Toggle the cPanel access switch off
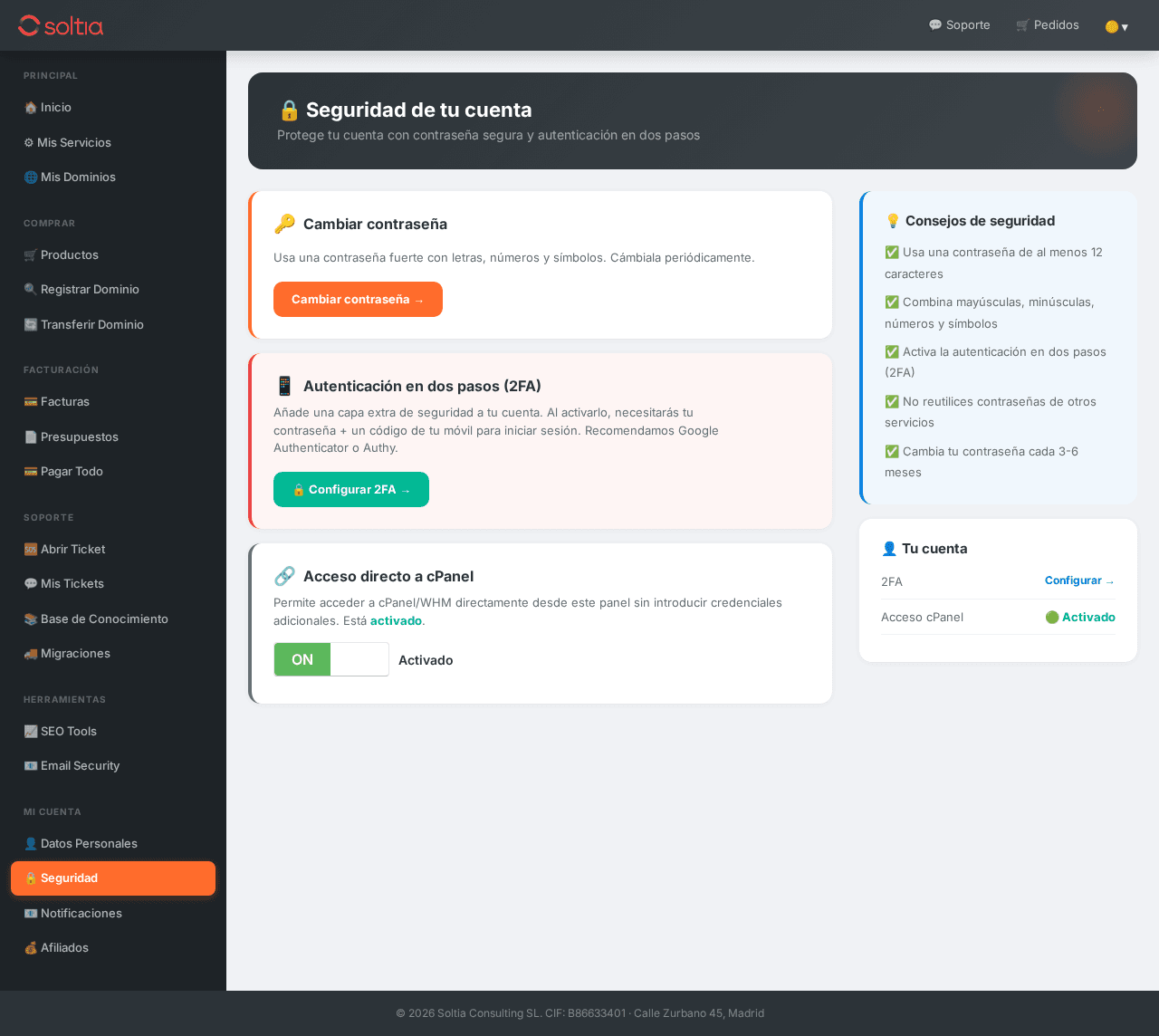Image resolution: width=1159 pixels, height=1036 pixels. coord(331,659)
